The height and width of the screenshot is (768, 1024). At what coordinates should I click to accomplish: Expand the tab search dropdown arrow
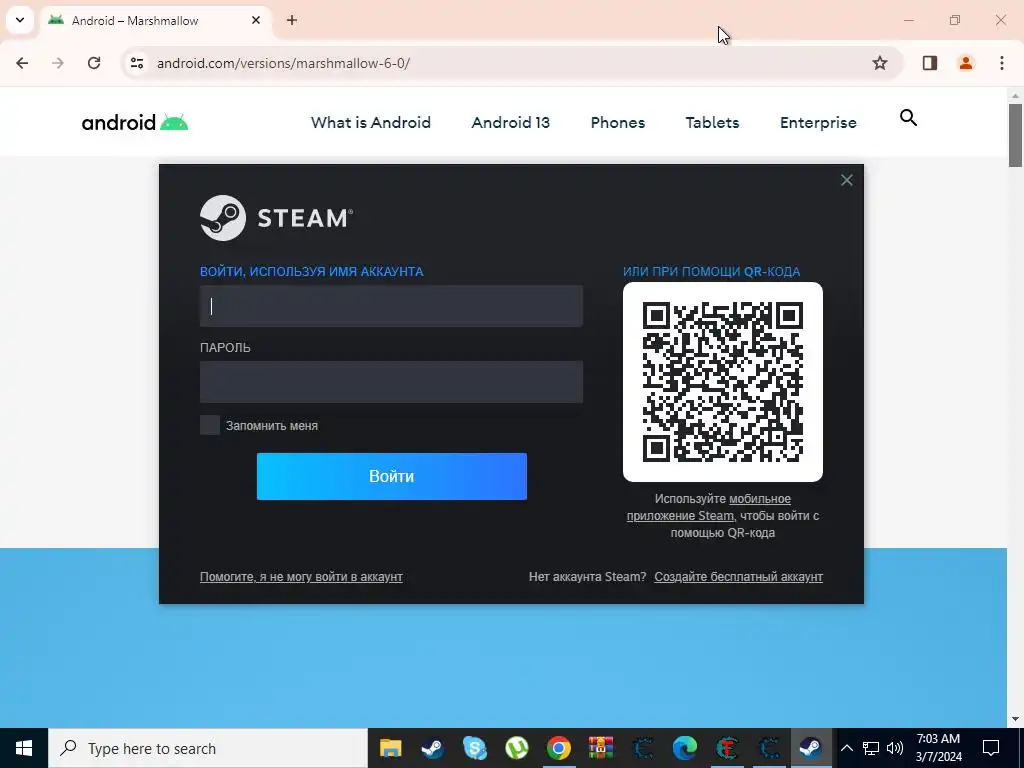[20, 20]
